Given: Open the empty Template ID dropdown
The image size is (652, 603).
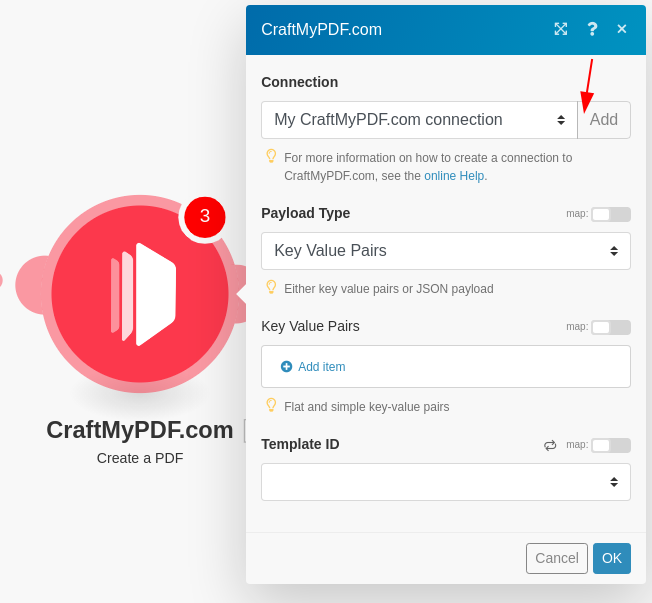Looking at the screenshot, I should pos(446,482).
